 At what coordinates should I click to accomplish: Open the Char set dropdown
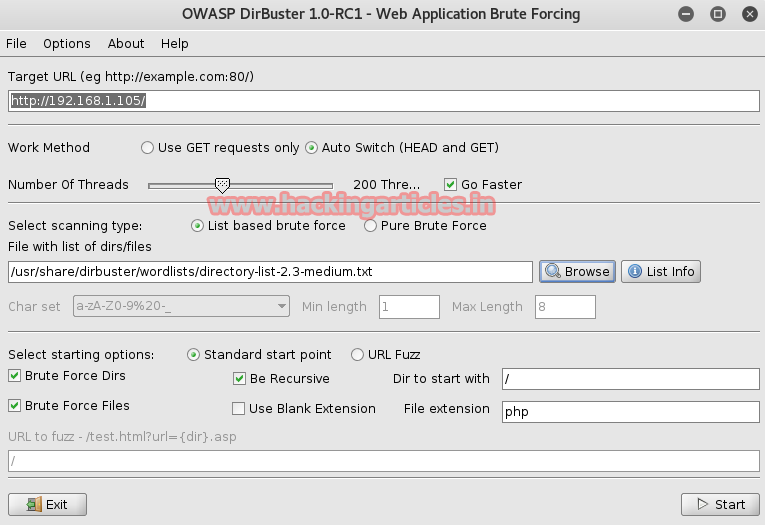181,306
